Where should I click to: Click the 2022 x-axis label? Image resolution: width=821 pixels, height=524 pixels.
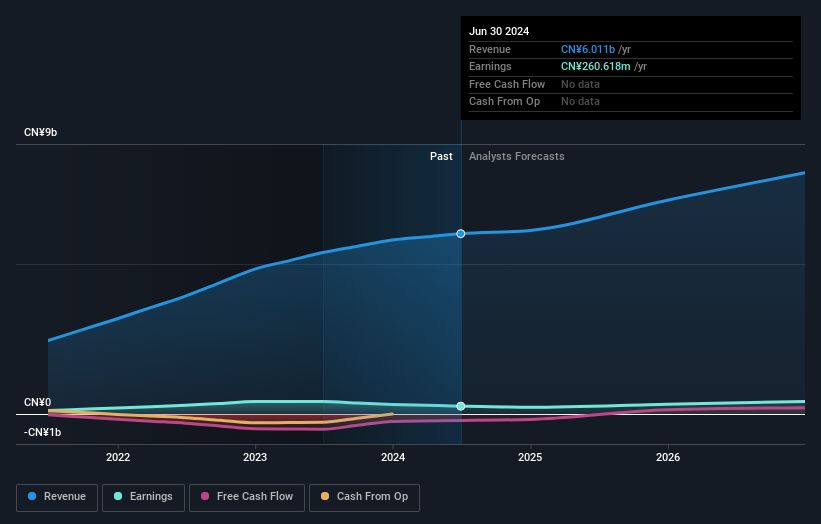click(x=118, y=457)
